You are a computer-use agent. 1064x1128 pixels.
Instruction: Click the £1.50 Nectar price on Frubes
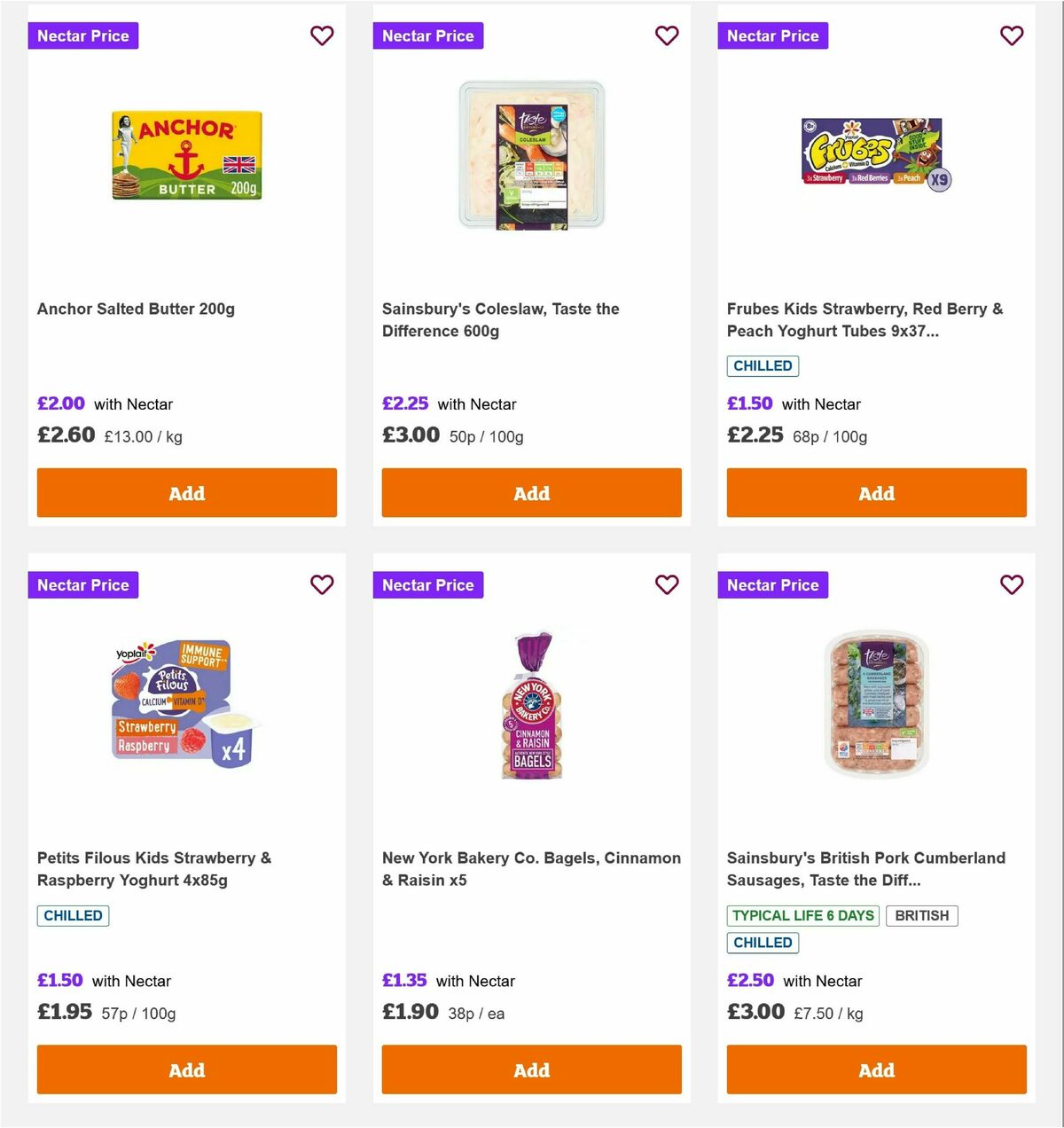tap(749, 403)
